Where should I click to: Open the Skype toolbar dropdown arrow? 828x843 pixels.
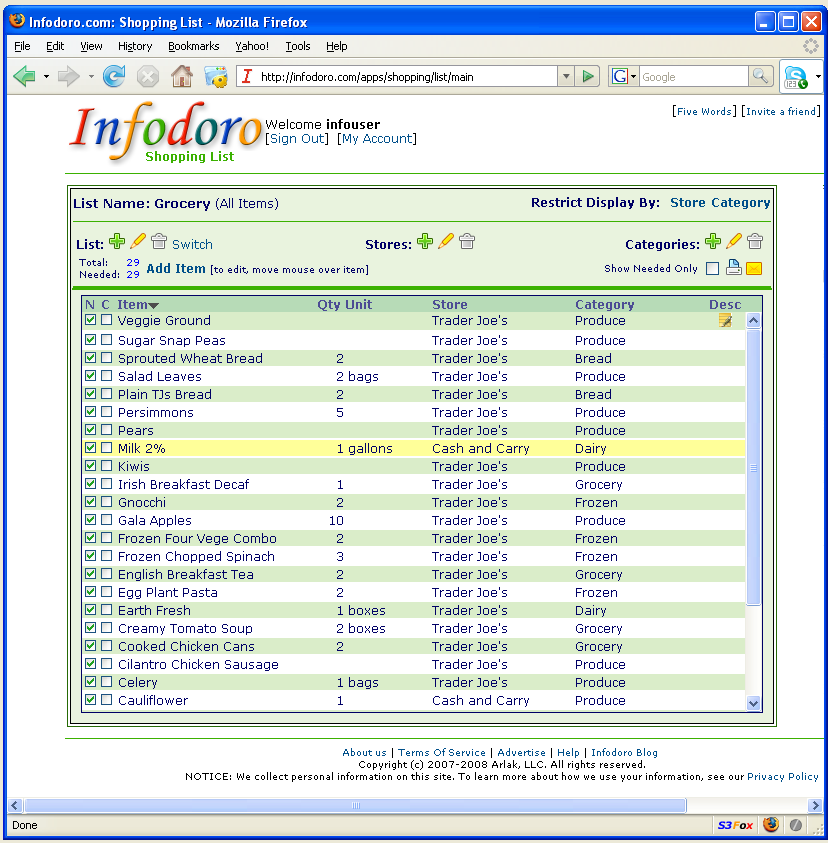818,76
